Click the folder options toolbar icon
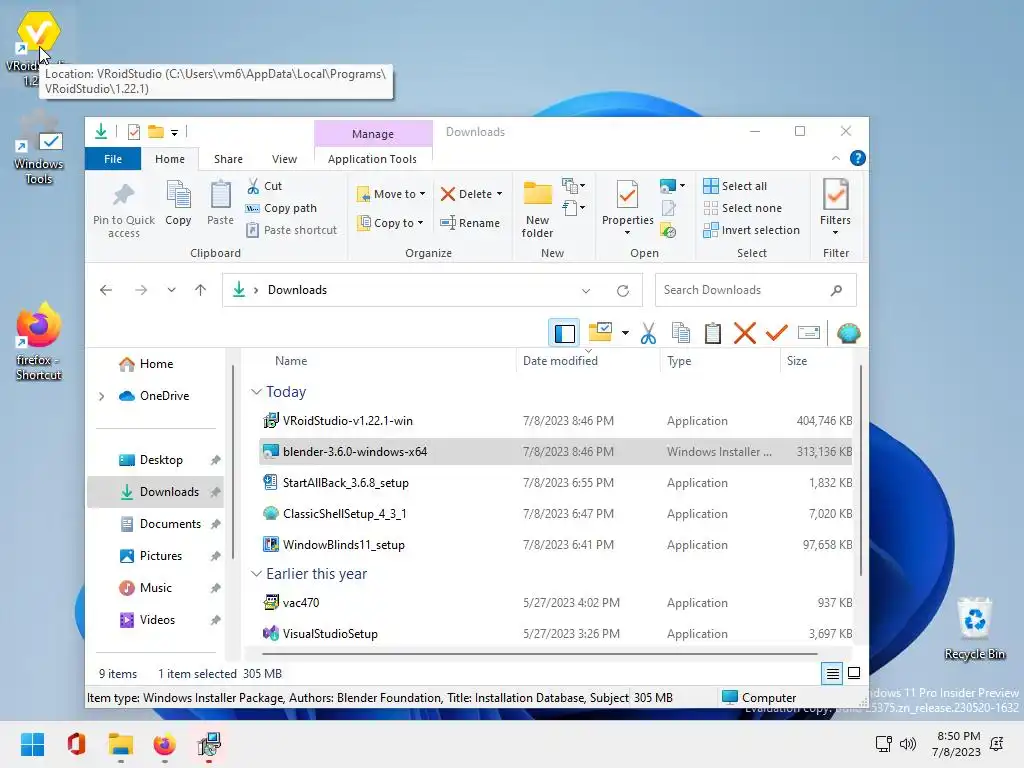Viewport: 1024px width, 768px height. pos(601,332)
